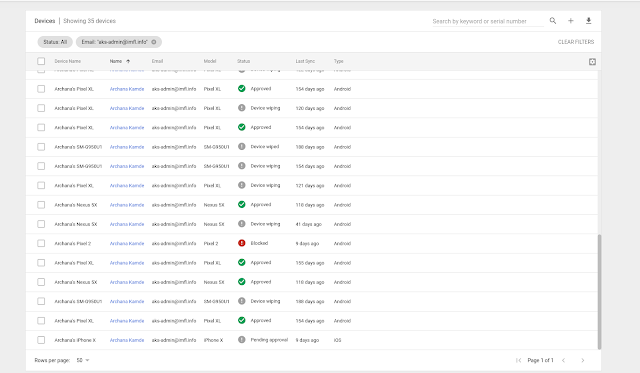Open the column settings icon

tap(592, 62)
